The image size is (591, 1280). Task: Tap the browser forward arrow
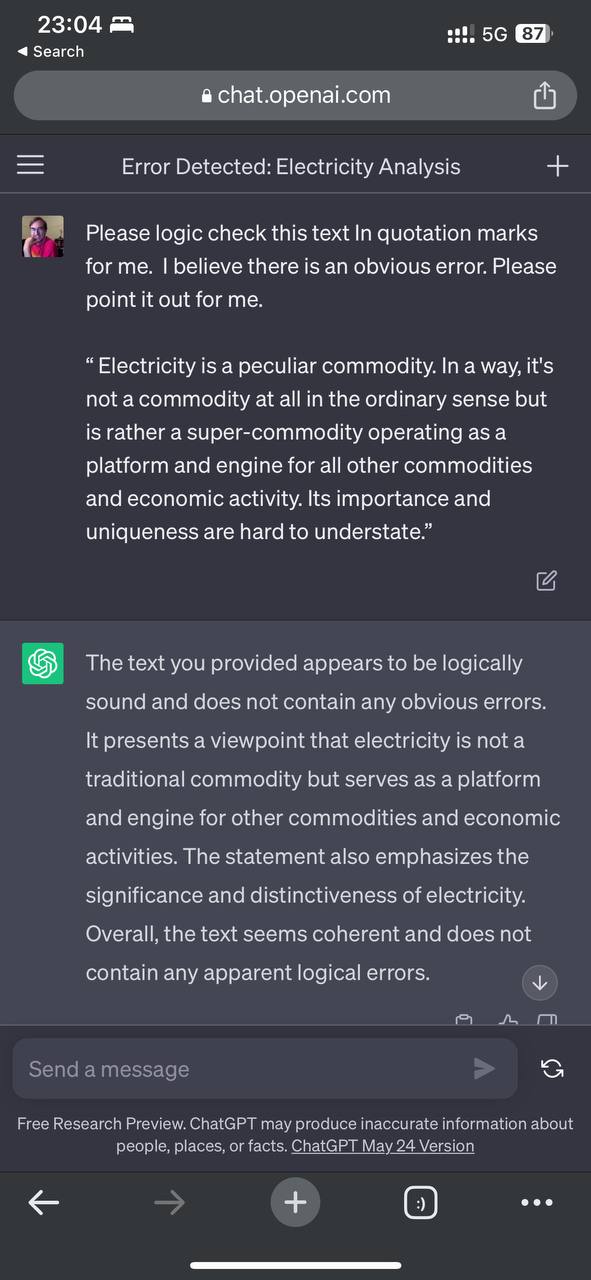pos(169,1203)
